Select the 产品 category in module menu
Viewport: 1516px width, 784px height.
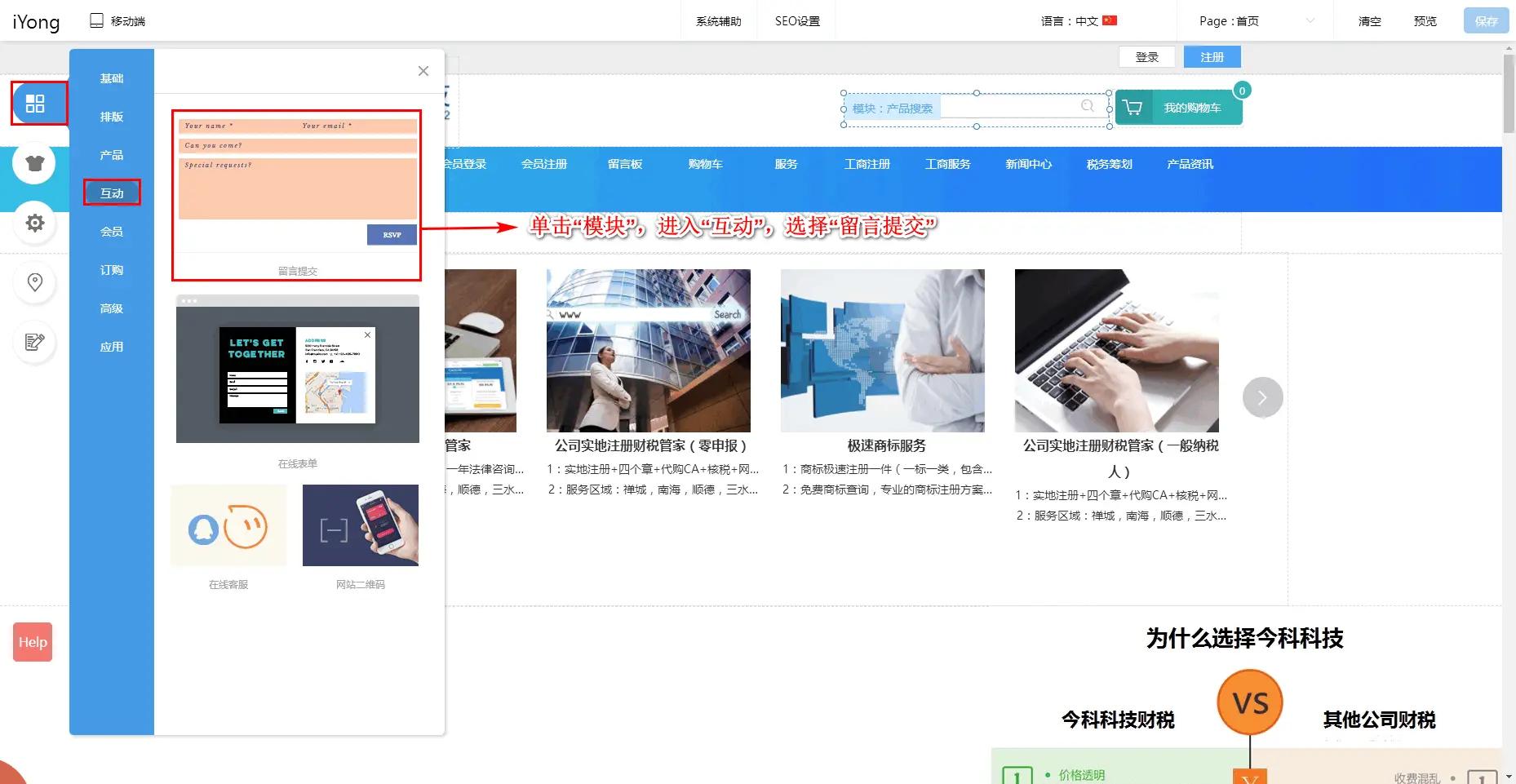click(112, 155)
